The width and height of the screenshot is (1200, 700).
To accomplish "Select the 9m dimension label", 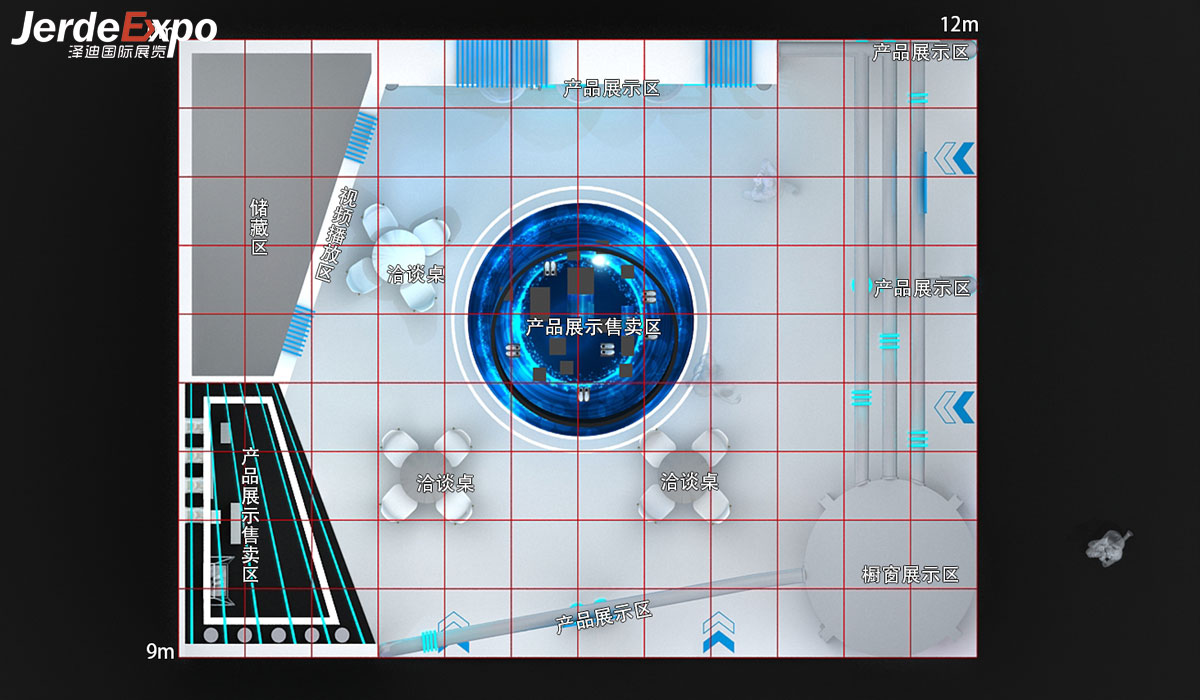I will [x=160, y=652].
